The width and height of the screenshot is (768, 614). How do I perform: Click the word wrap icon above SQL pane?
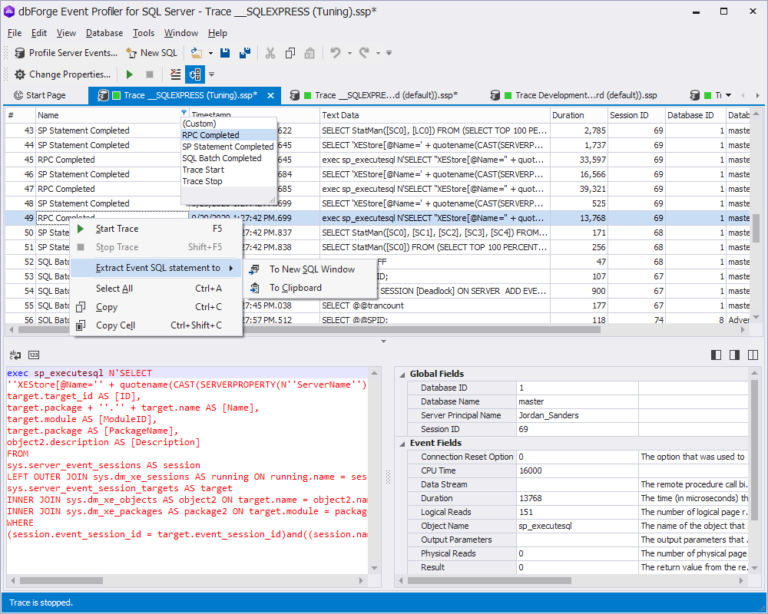pos(15,355)
